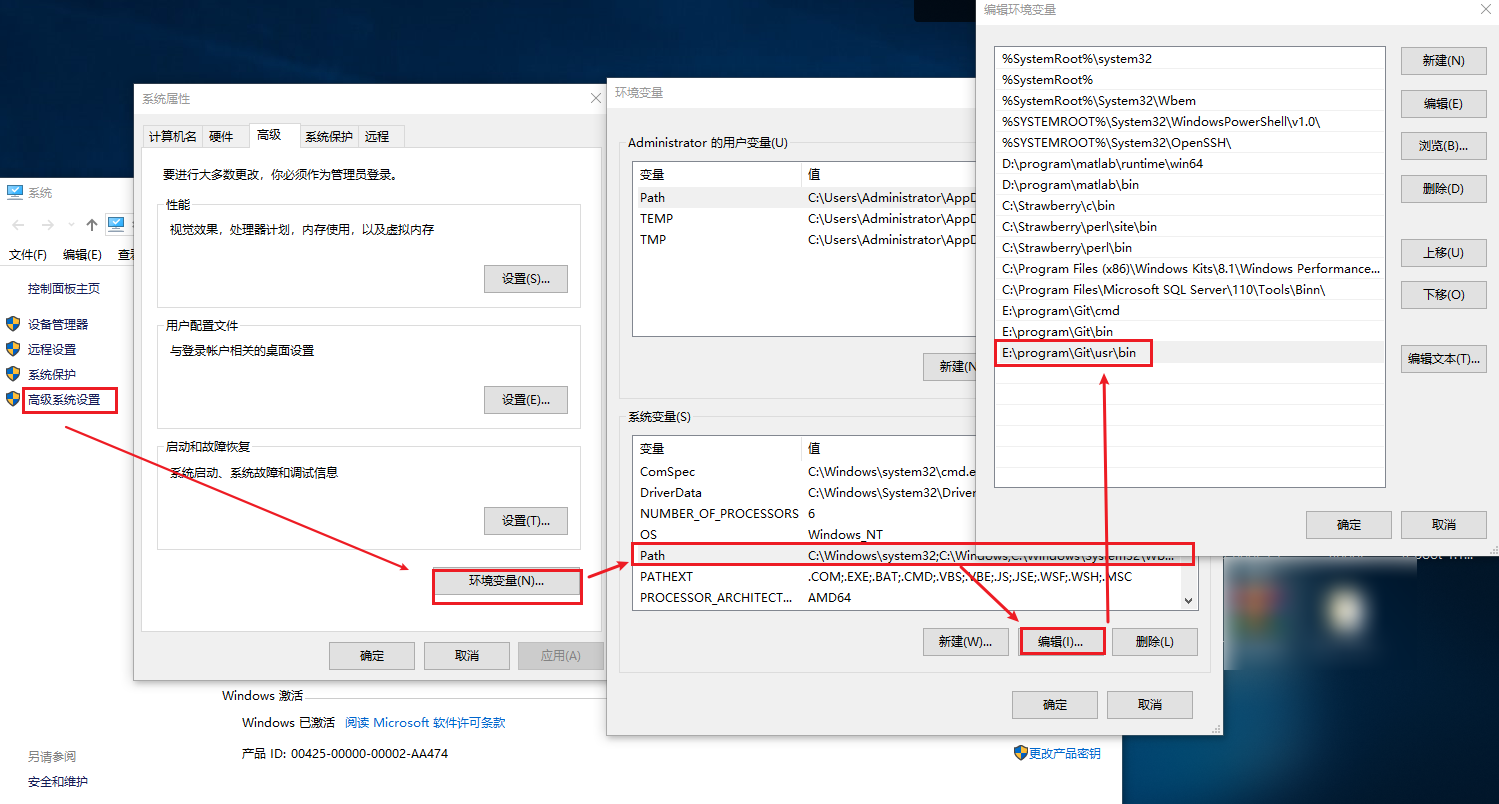Image resolution: width=1499 pixels, height=804 pixels.
Task: Click 设置(S) button under 性能
Action: pyautogui.click(x=526, y=279)
